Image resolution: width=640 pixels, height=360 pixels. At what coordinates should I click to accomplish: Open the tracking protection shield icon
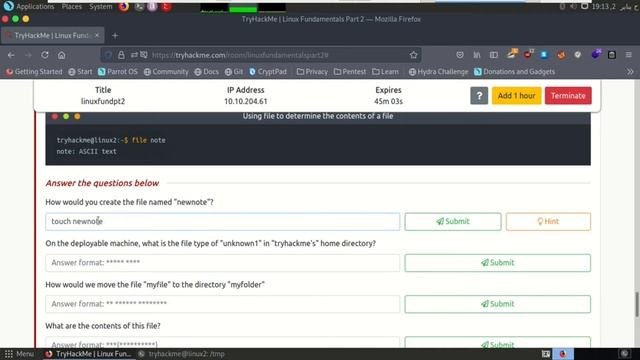tap(108, 55)
